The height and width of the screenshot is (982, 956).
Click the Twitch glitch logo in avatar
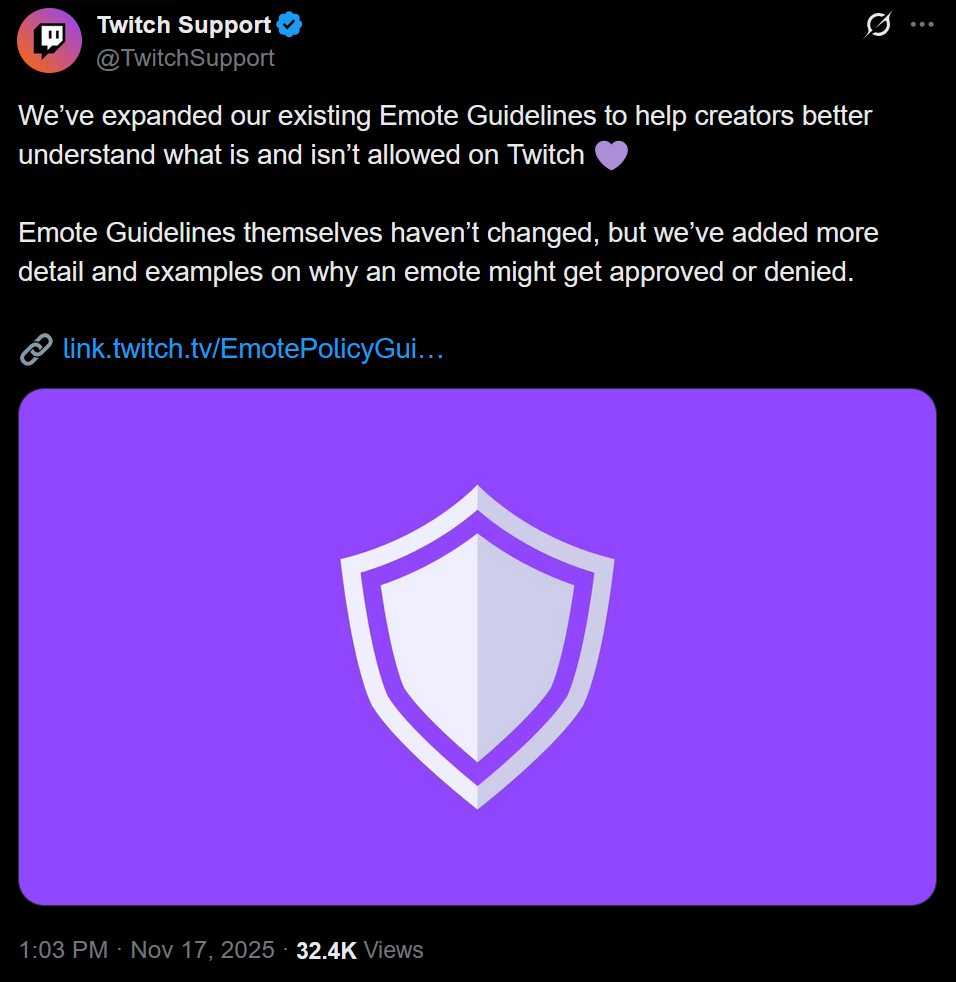(51, 41)
